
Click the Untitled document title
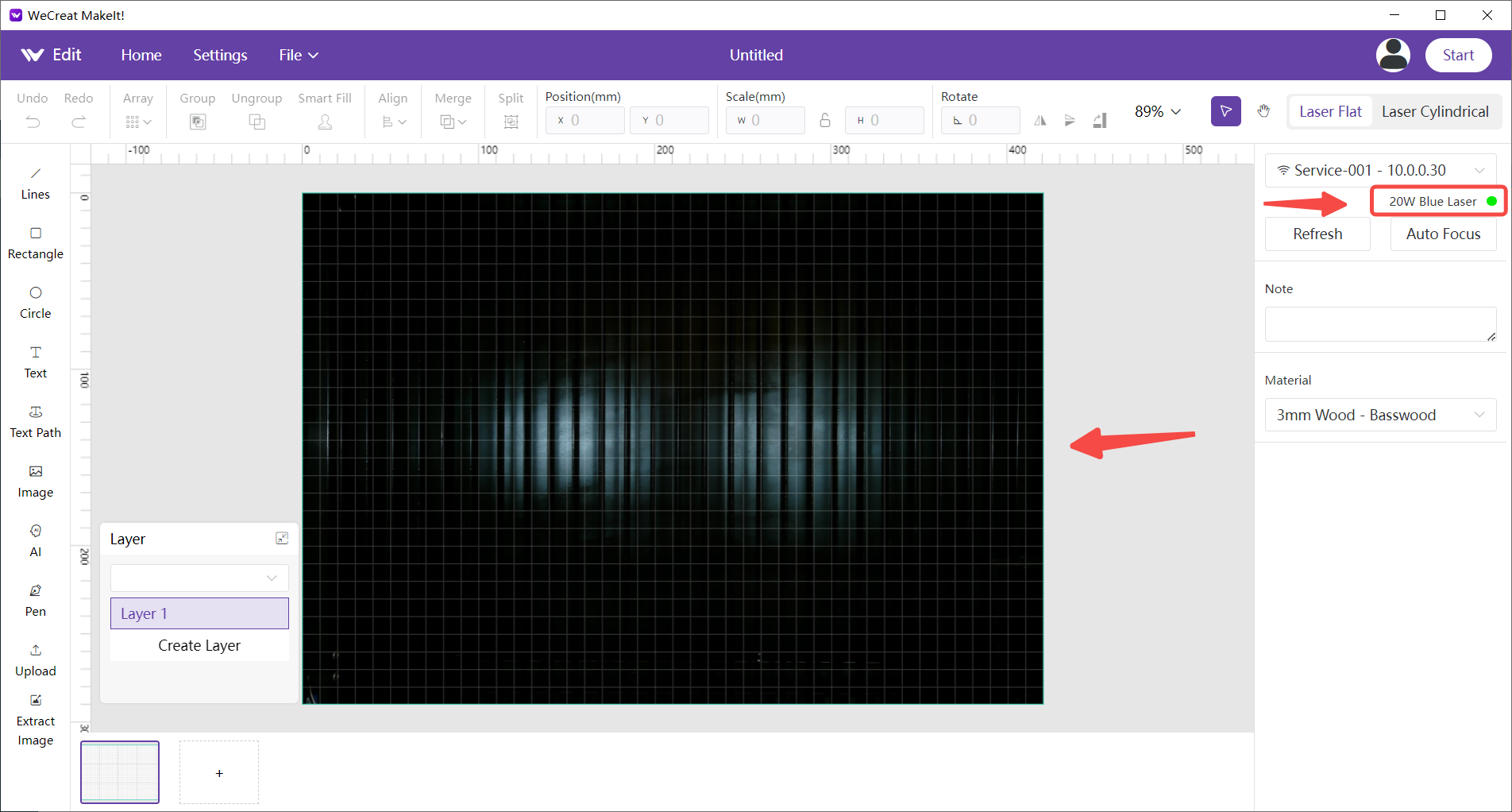pyautogui.click(x=756, y=55)
